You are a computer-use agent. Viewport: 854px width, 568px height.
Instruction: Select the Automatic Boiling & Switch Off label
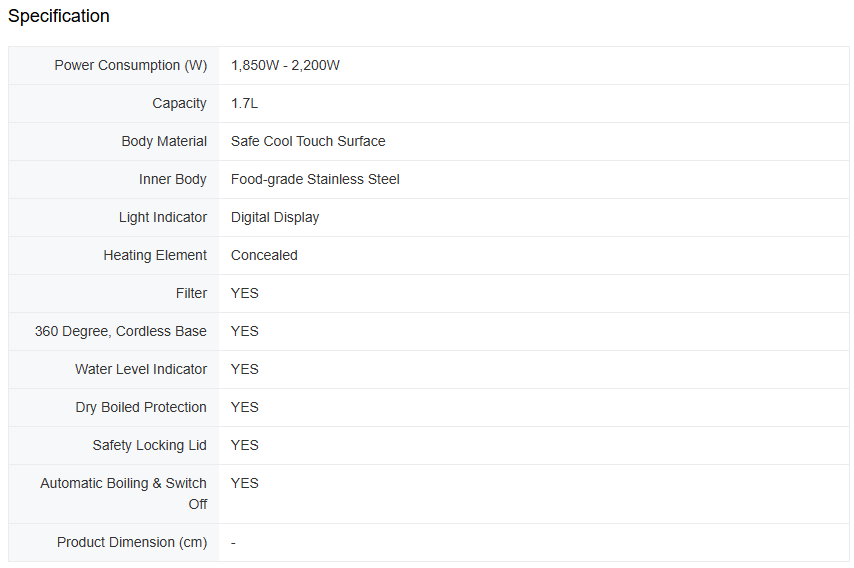(124, 493)
